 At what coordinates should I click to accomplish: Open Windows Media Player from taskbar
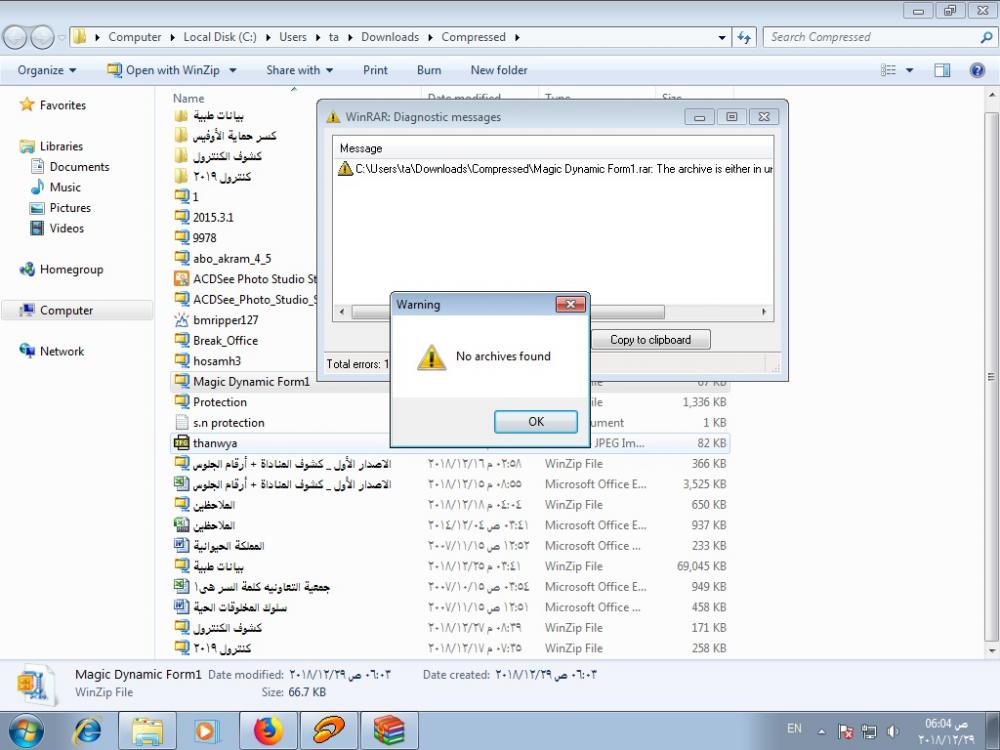(205, 731)
